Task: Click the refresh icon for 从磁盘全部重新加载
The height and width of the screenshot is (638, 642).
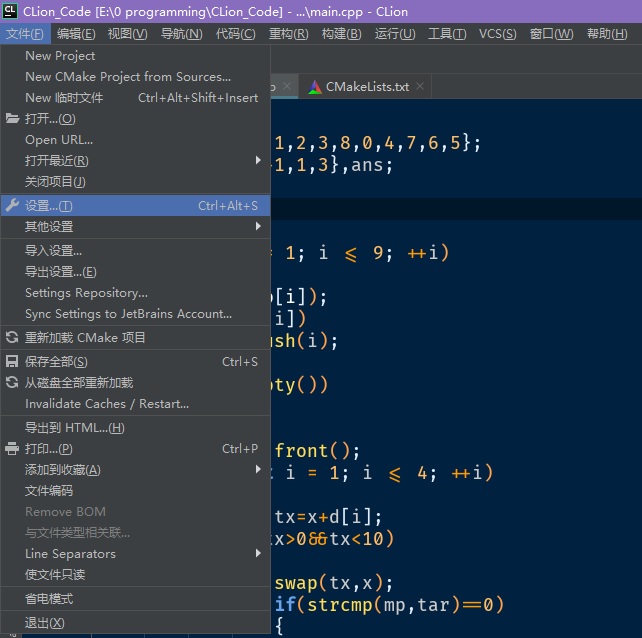Action: coord(12,382)
